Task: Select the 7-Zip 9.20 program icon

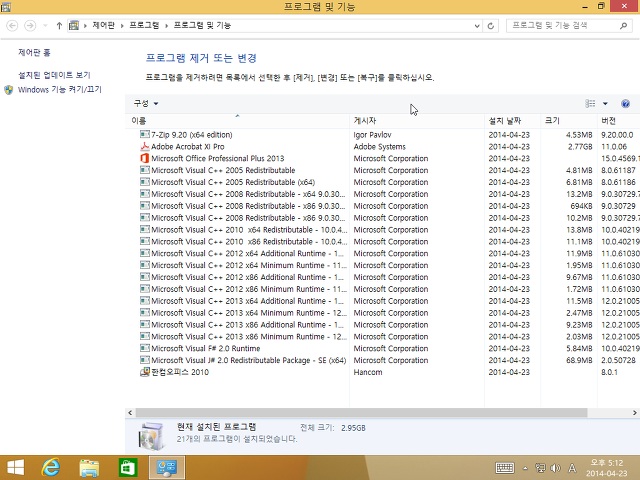Action: [x=144, y=134]
